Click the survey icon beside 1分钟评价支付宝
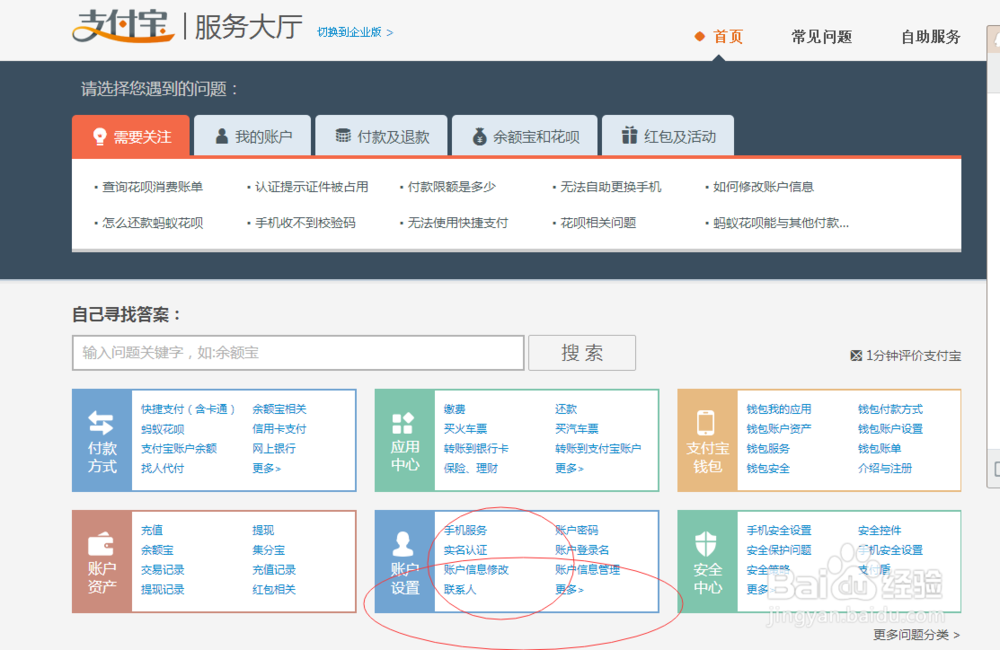The width and height of the screenshot is (1000, 650). pyautogui.click(x=856, y=355)
